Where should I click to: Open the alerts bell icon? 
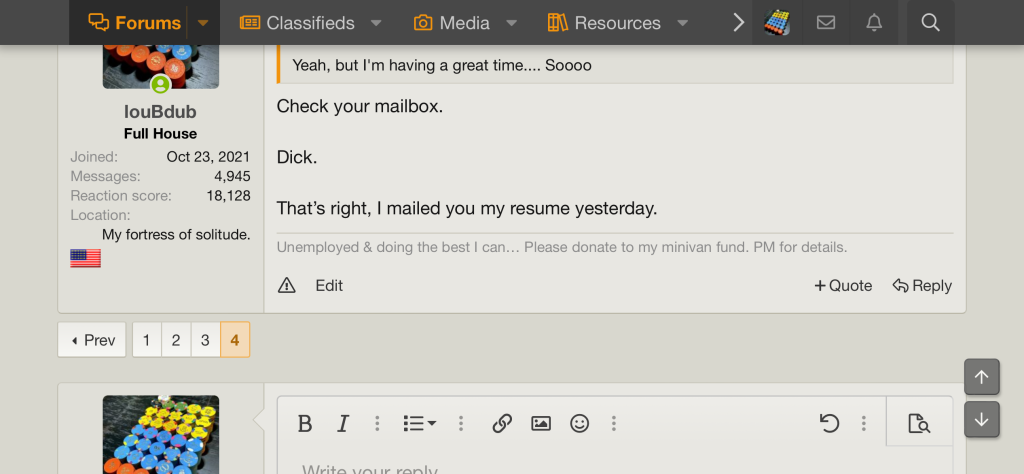point(874,23)
